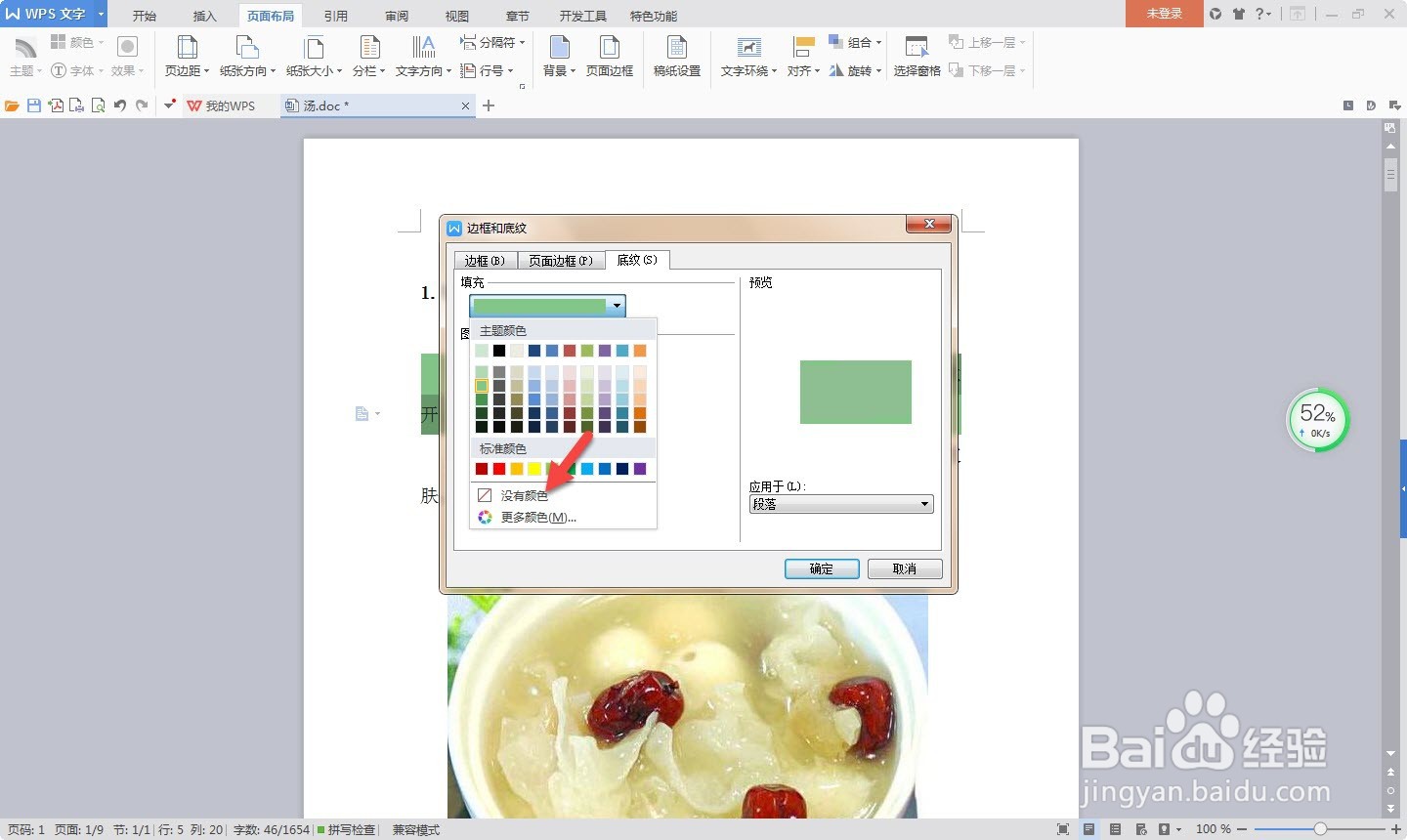Pick the black theme color swatch
Image resolution: width=1407 pixels, height=840 pixels.
pos(499,351)
